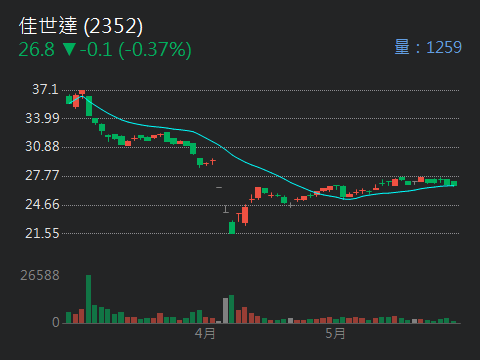This screenshot has width=480, height=360.
Task: Click the 30.88 price axis label
Action: [x=42, y=147]
